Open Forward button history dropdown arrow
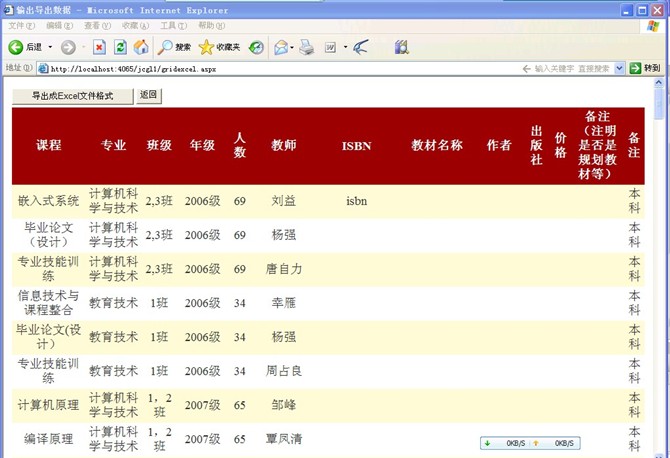Screen dimensions: 670x458 [84, 47]
